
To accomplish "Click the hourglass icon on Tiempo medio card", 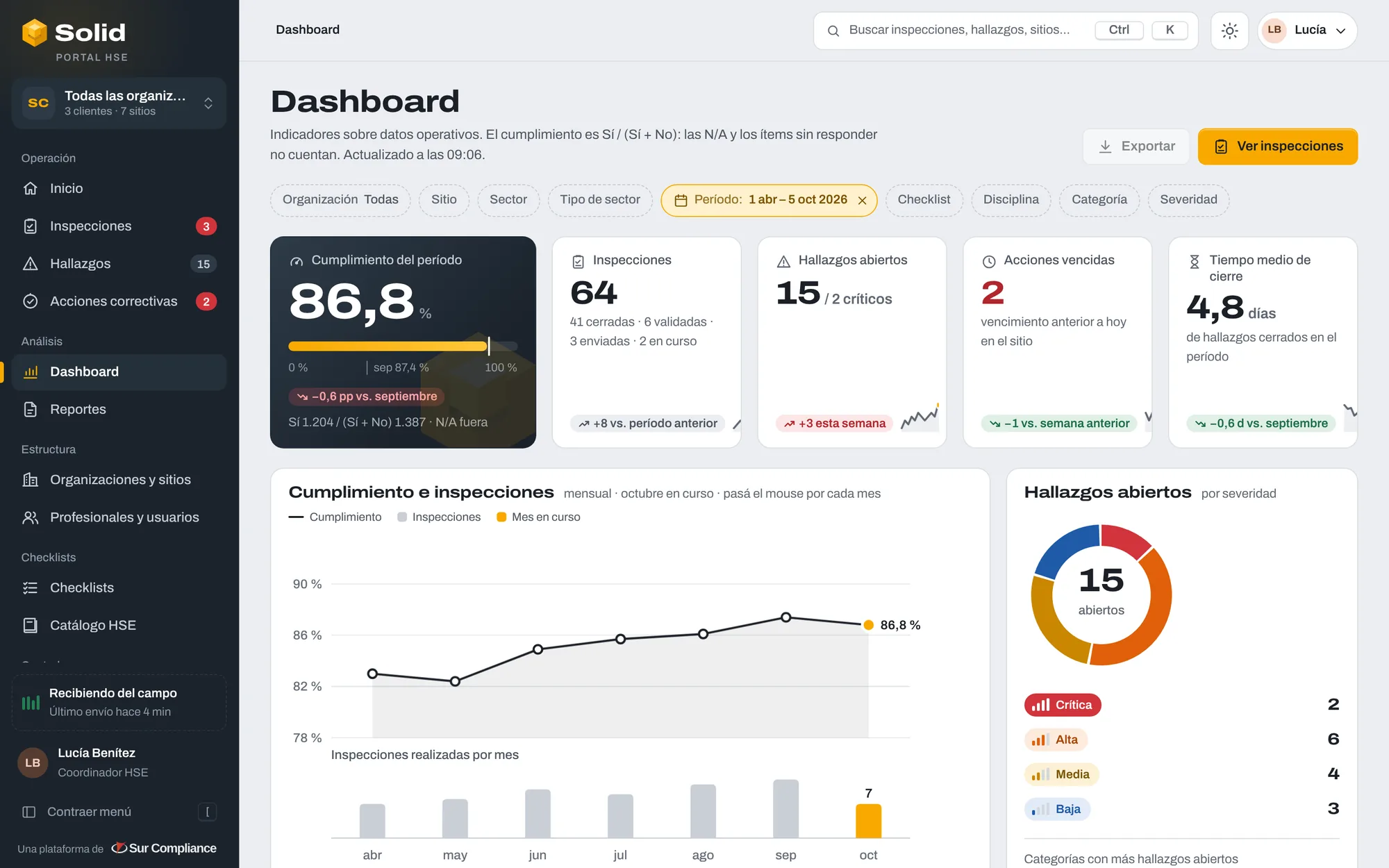I will [1195, 261].
